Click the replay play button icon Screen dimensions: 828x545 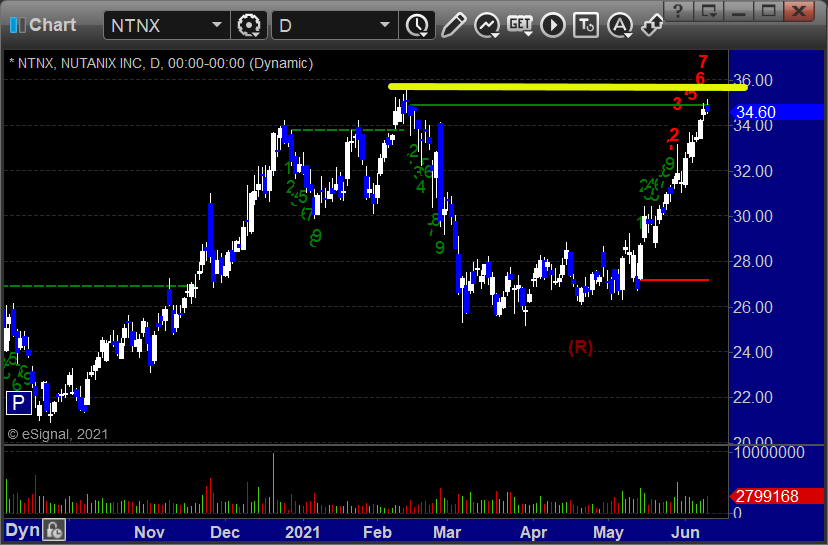click(553, 25)
